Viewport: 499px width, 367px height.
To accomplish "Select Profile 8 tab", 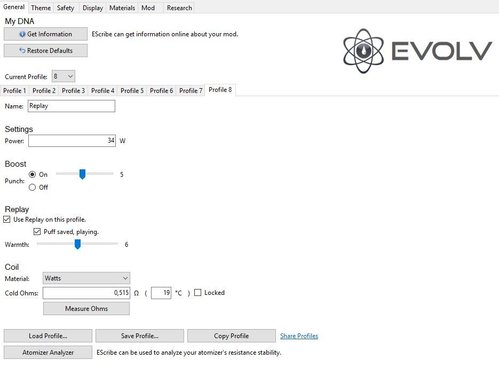I will point(220,90).
